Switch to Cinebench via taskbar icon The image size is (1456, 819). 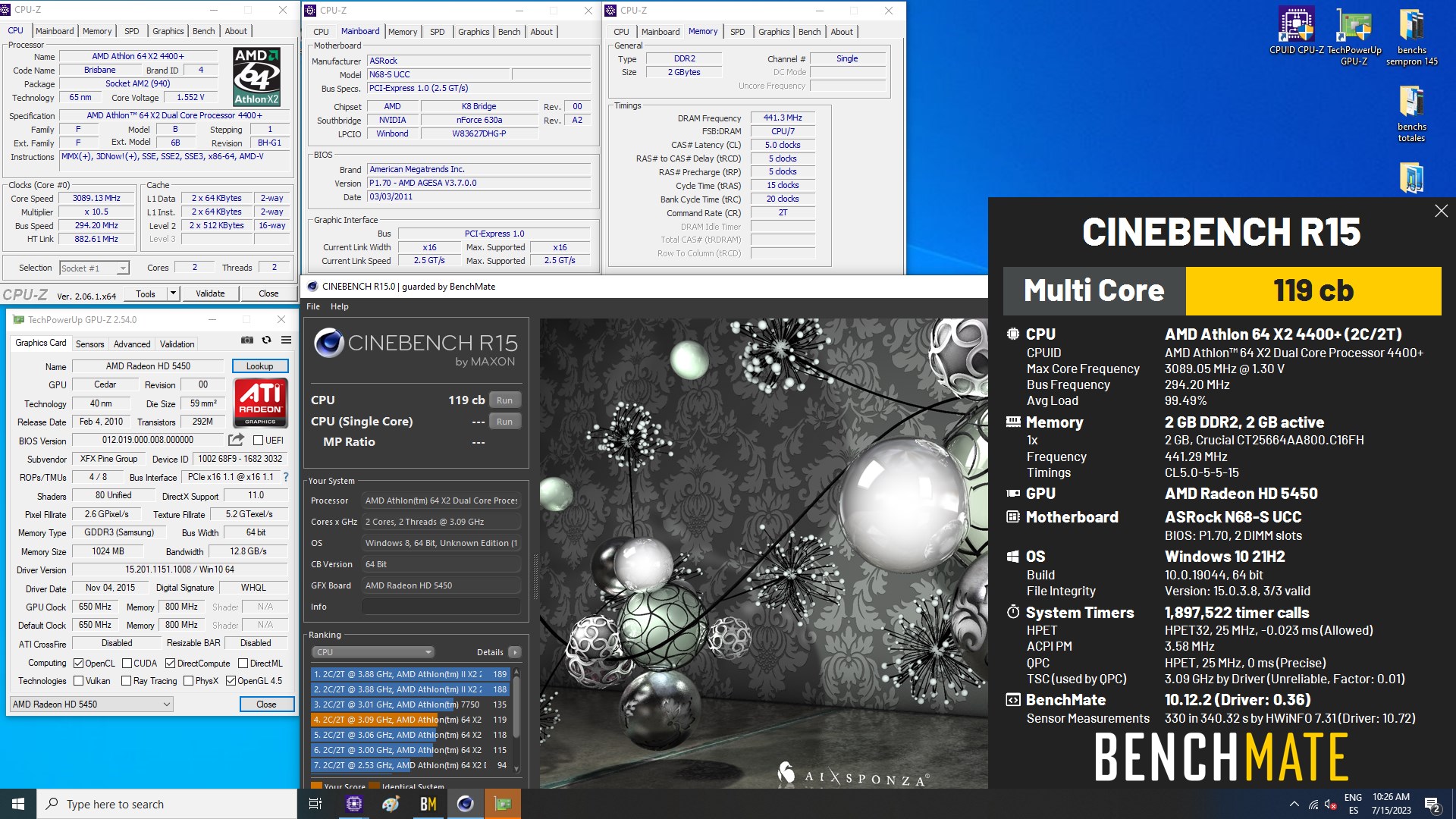(x=466, y=804)
